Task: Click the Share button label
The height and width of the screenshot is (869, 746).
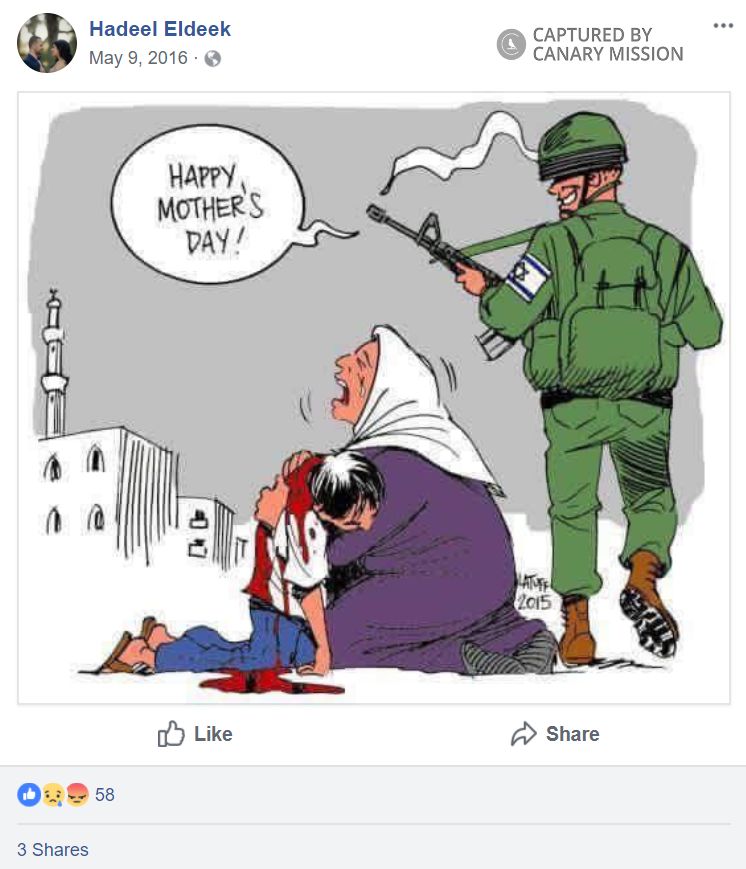Action: pos(573,734)
